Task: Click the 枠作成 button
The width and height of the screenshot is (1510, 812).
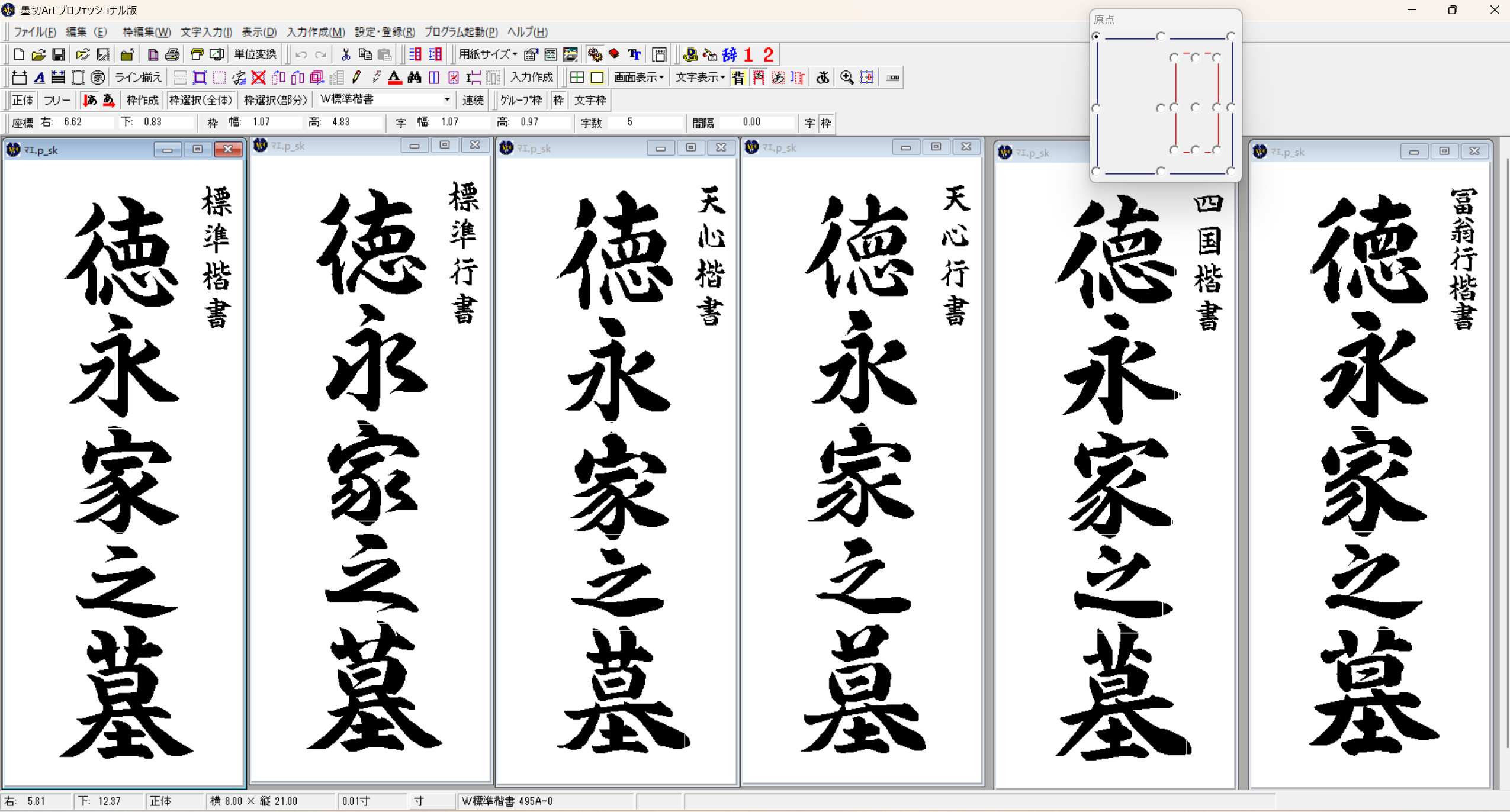Action: [142, 100]
